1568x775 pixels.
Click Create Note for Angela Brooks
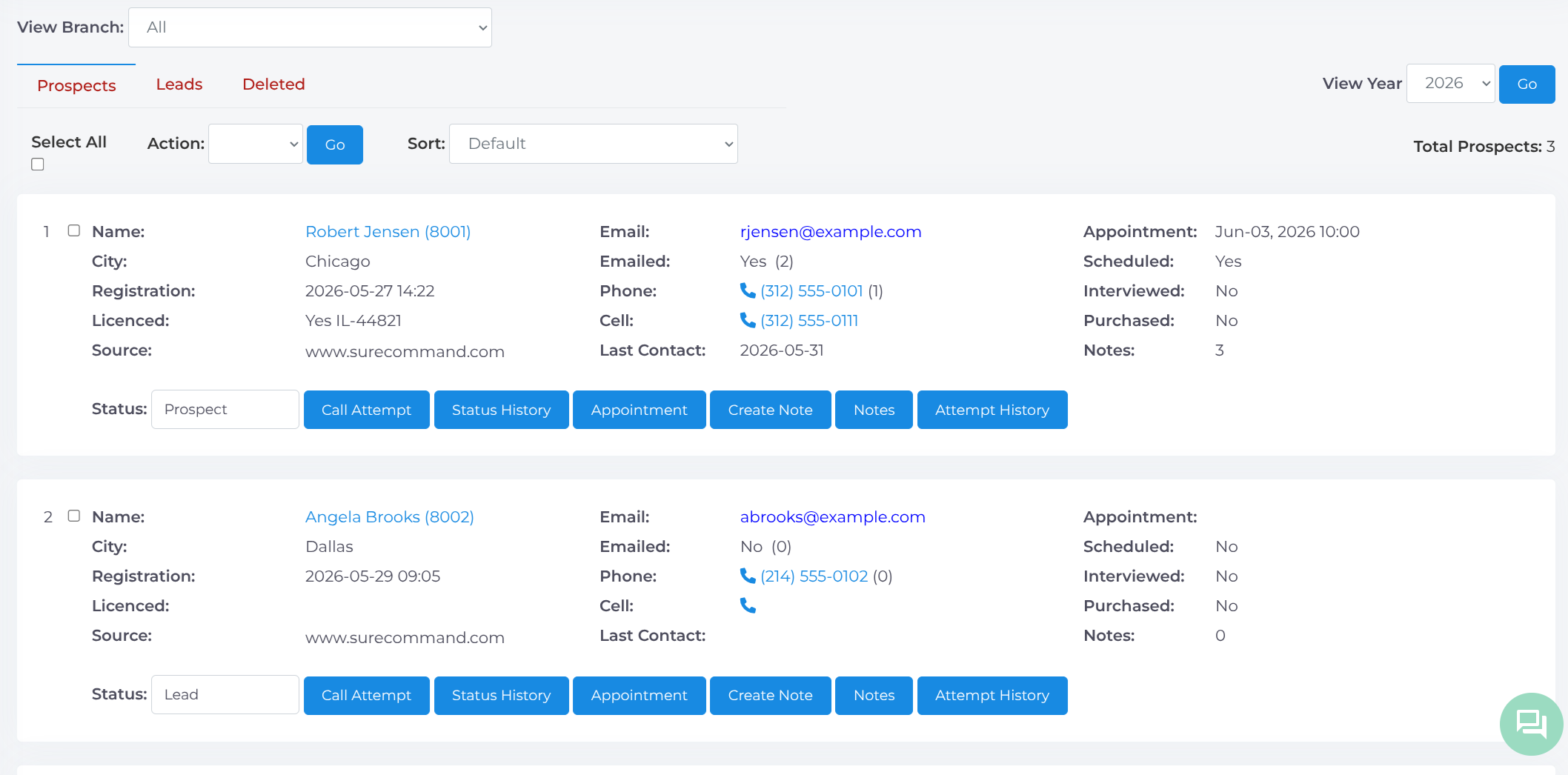click(771, 696)
